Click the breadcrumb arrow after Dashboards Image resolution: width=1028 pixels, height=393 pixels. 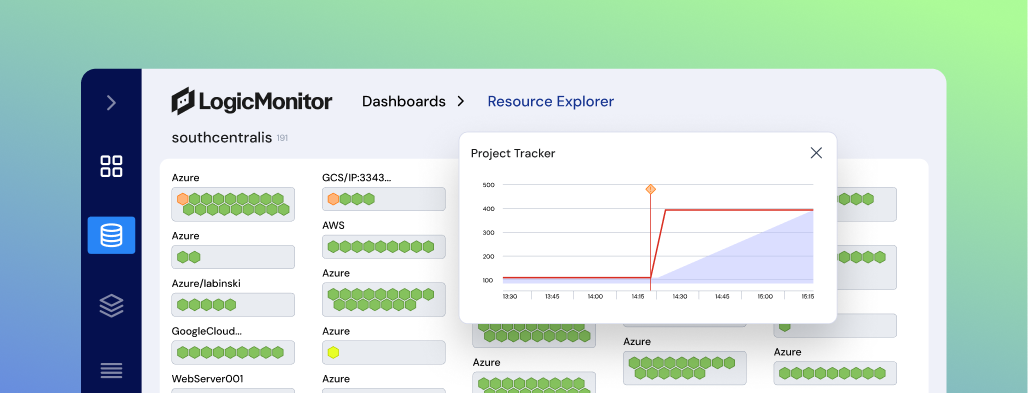[x=461, y=102]
